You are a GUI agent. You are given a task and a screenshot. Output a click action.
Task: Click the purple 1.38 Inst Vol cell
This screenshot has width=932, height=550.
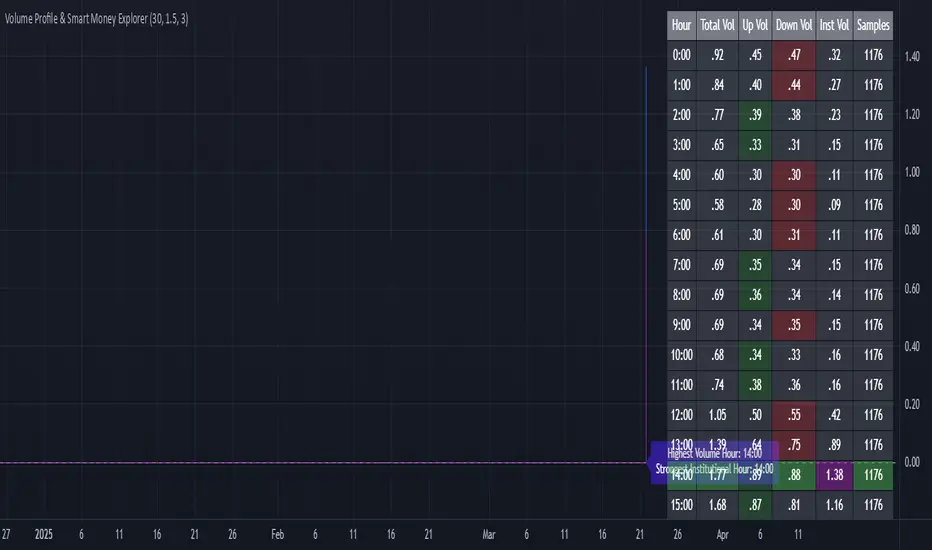(x=835, y=475)
